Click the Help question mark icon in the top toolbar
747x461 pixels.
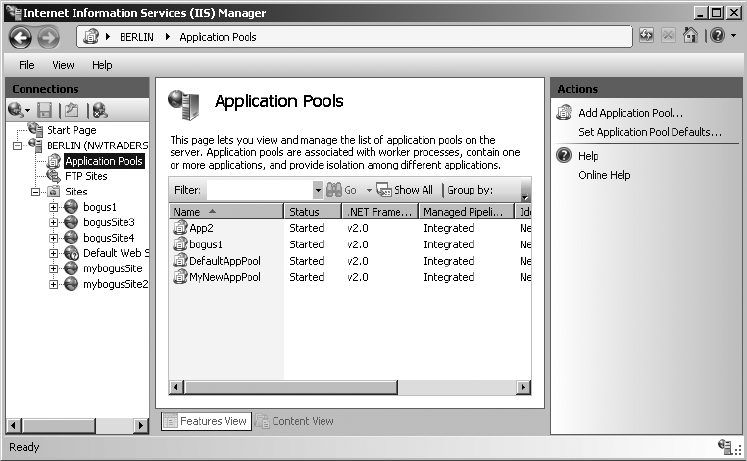tap(717, 35)
